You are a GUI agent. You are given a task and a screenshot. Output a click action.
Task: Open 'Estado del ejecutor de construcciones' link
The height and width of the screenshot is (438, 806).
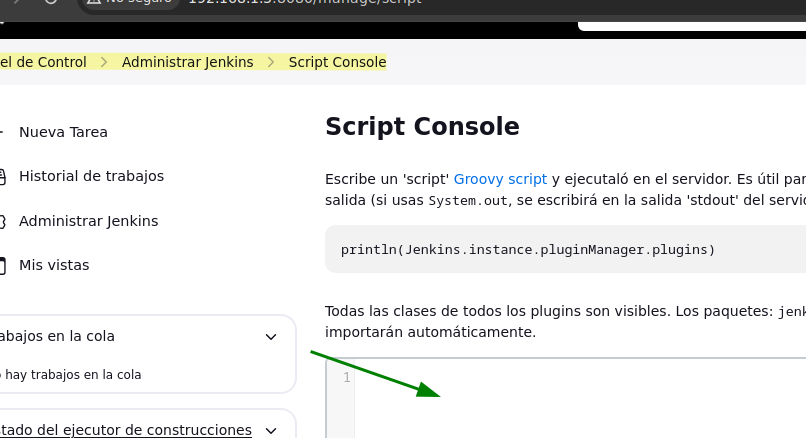pyautogui.click(x=125, y=430)
